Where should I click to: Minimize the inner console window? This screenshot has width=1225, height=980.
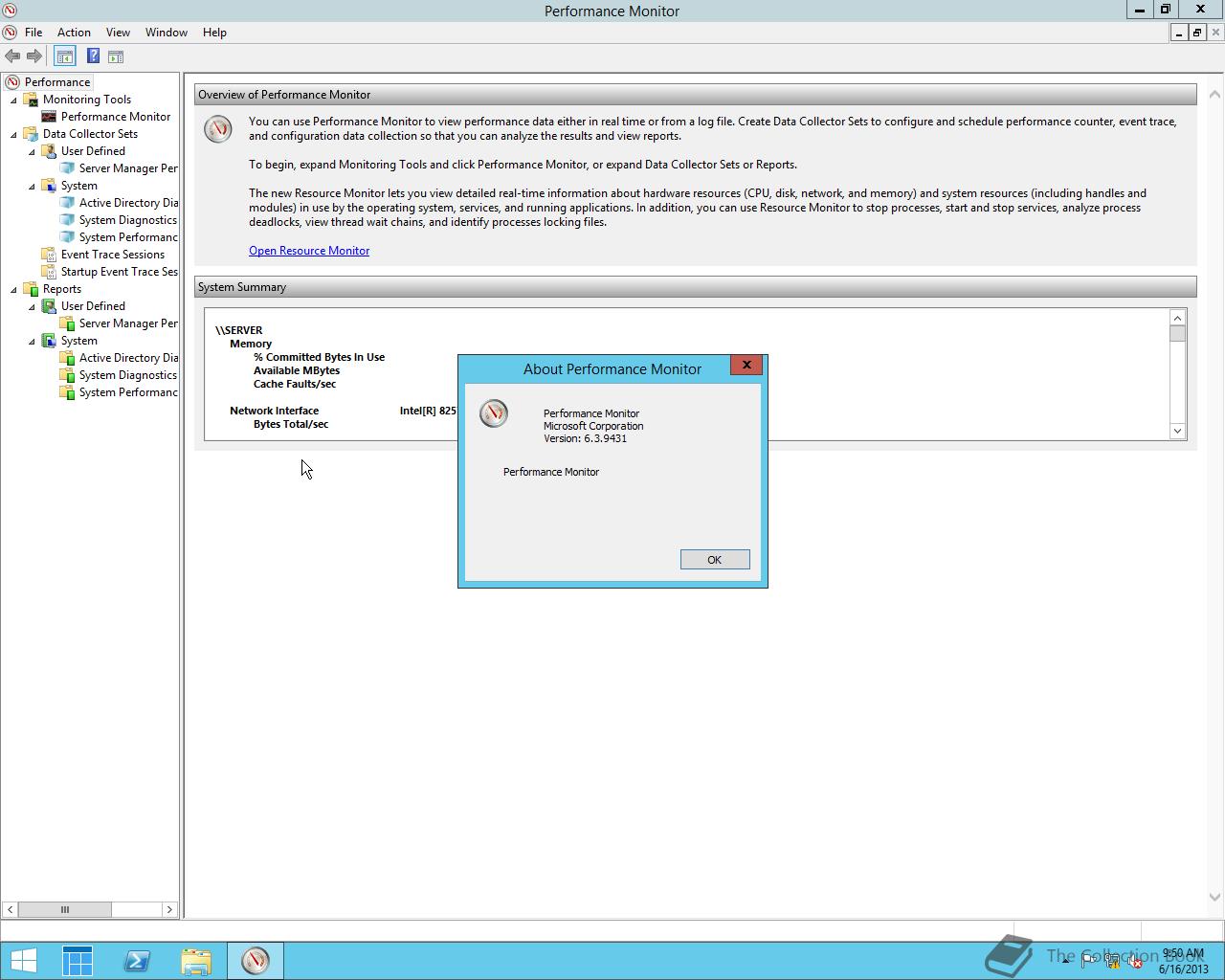point(1179,33)
